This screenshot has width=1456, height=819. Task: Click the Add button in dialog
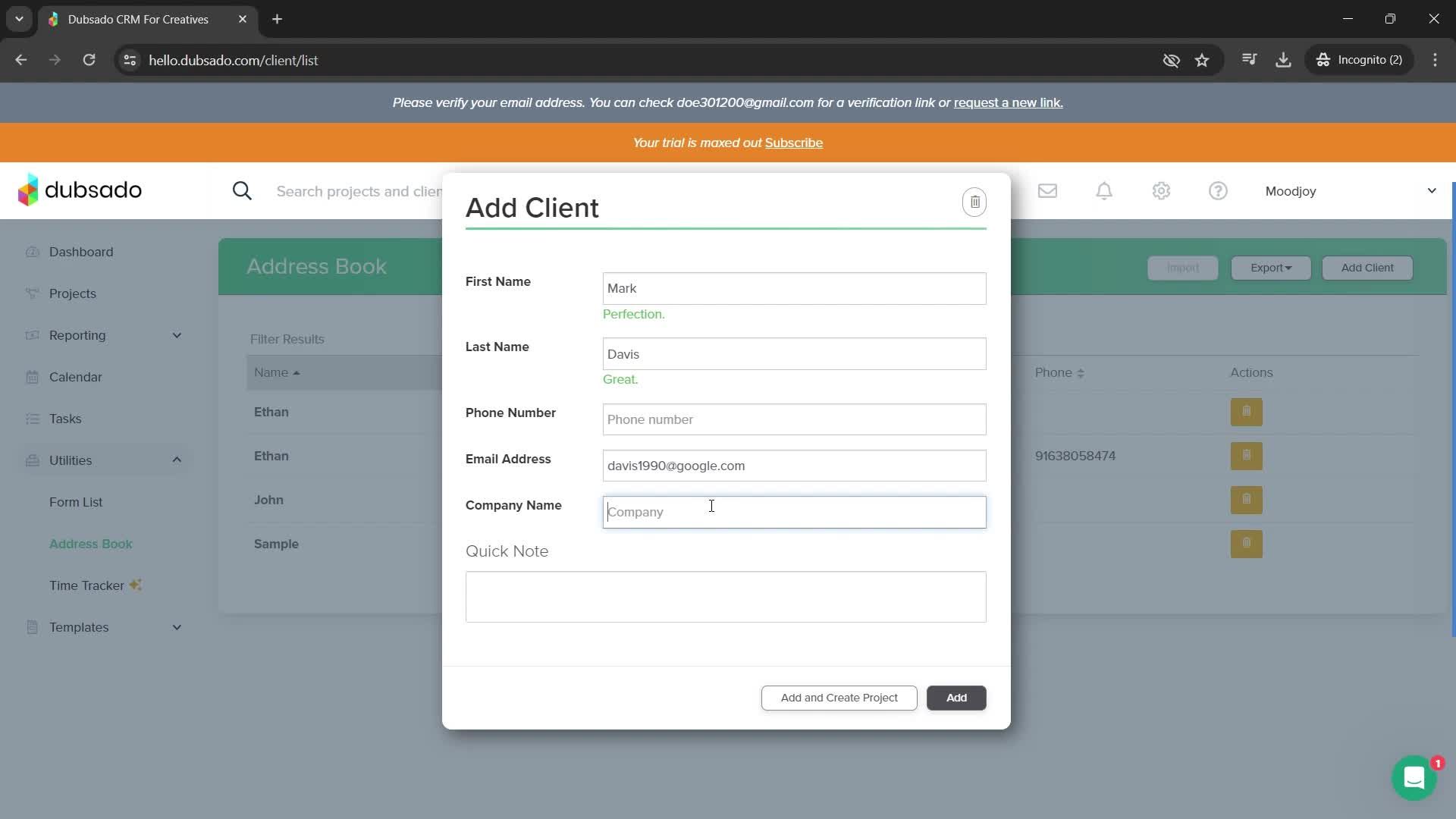956,698
